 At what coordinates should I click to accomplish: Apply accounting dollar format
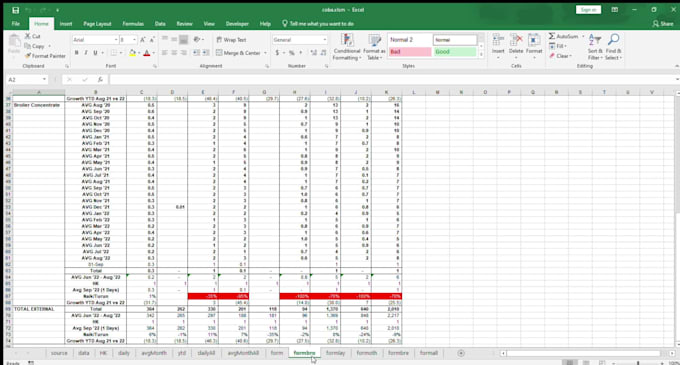277,53
